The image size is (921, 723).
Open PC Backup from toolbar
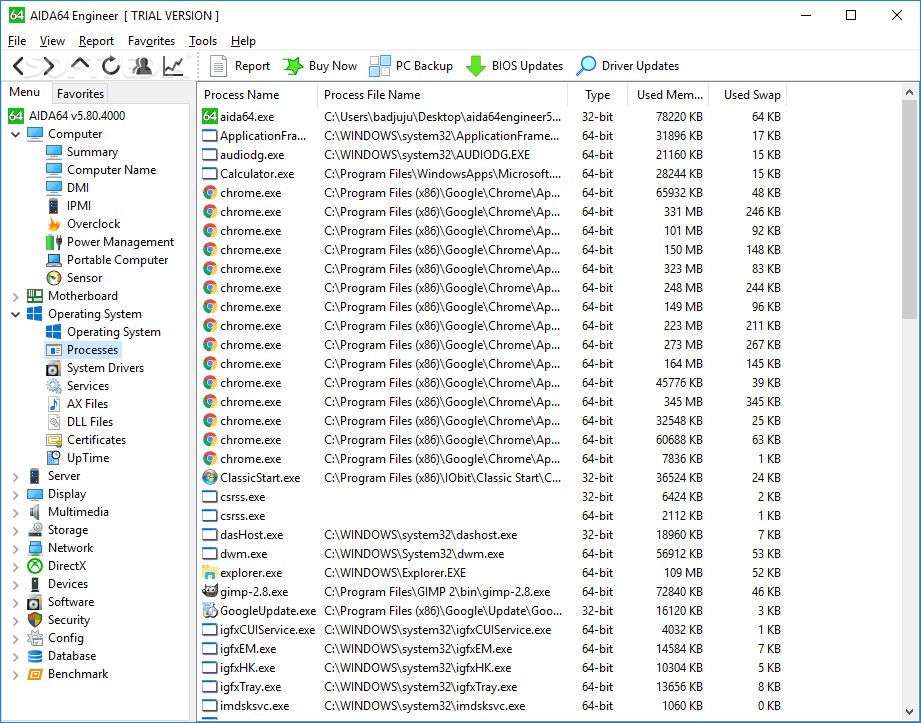[411, 66]
